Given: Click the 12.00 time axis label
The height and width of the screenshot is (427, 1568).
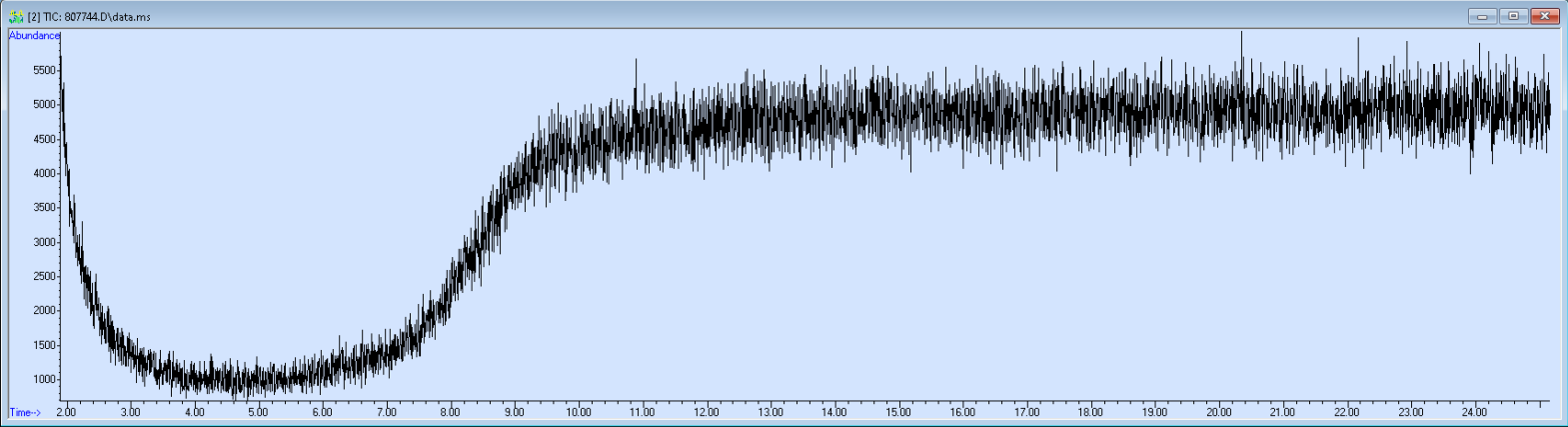Looking at the screenshot, I should (707, 412).
